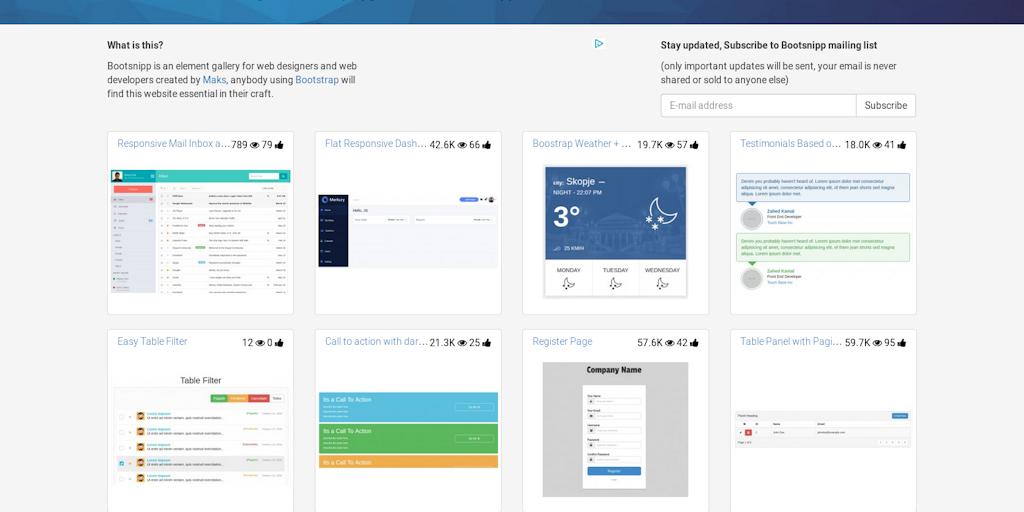This screenshot has height=512, width=1024.
Task: Open Responsive Mail Inbox snippet title
Action: pos(174,144)
